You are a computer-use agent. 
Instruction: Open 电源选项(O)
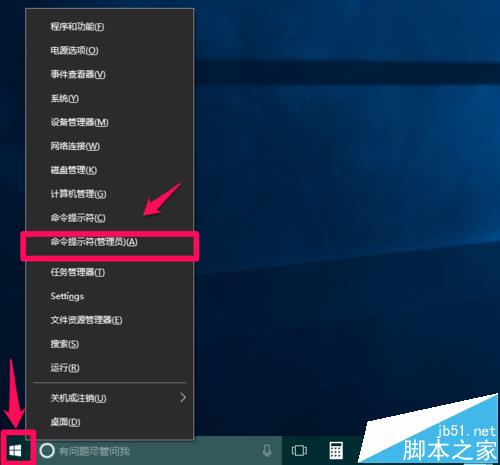[110, 50]
